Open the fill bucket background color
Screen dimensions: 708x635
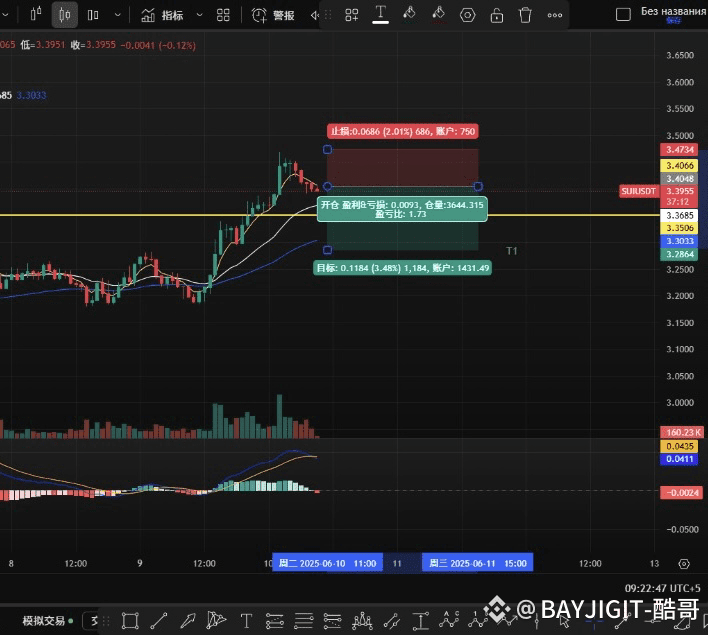(x=410, y=14)
